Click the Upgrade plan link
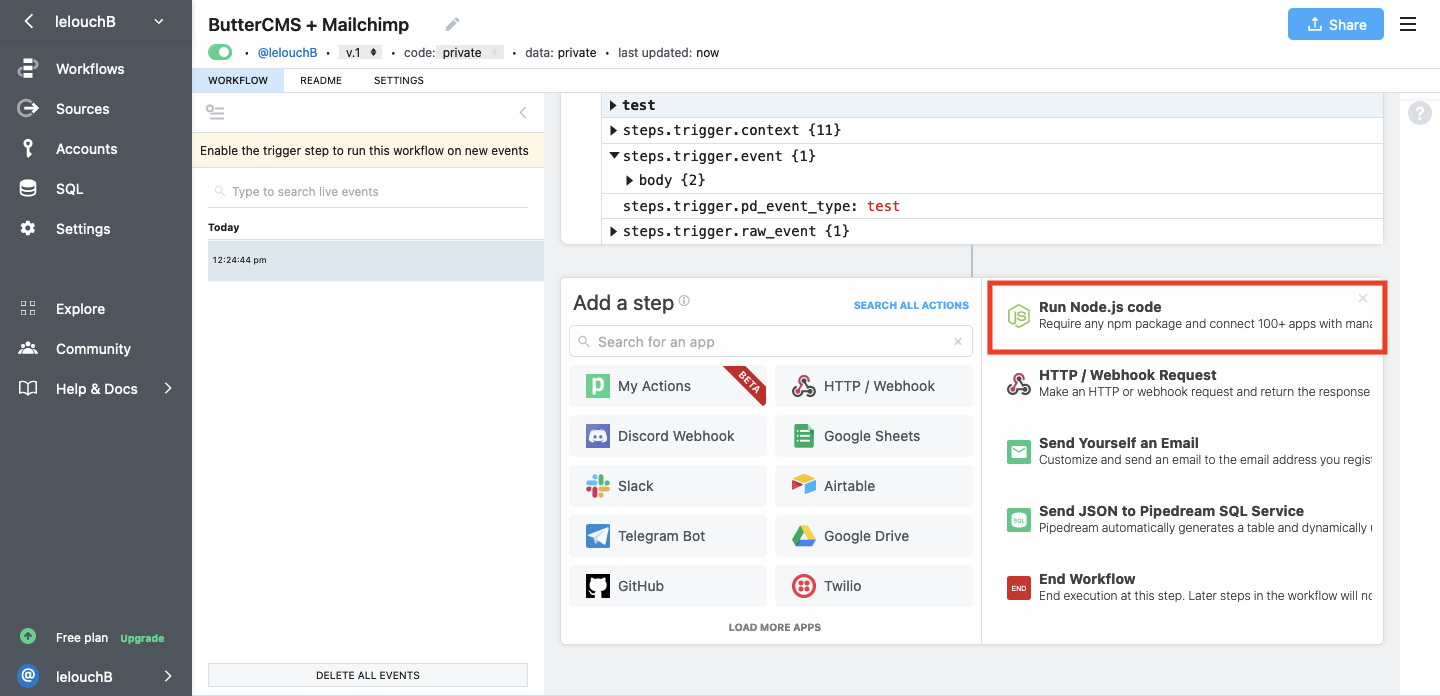The width and height of the screenshot is (1440, 696). pos(142,638)
